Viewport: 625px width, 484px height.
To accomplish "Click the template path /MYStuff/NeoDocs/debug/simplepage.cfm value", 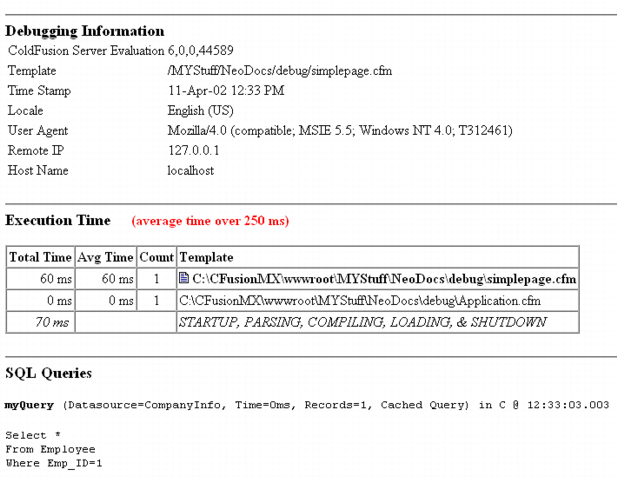I will [274, 71].
